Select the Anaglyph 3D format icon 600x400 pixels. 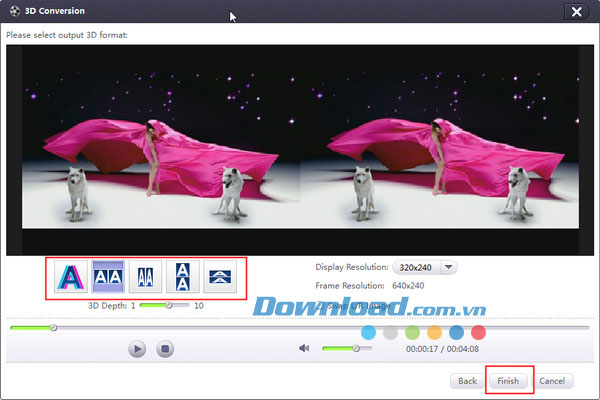pyautogui.click(x=71, y=276)
